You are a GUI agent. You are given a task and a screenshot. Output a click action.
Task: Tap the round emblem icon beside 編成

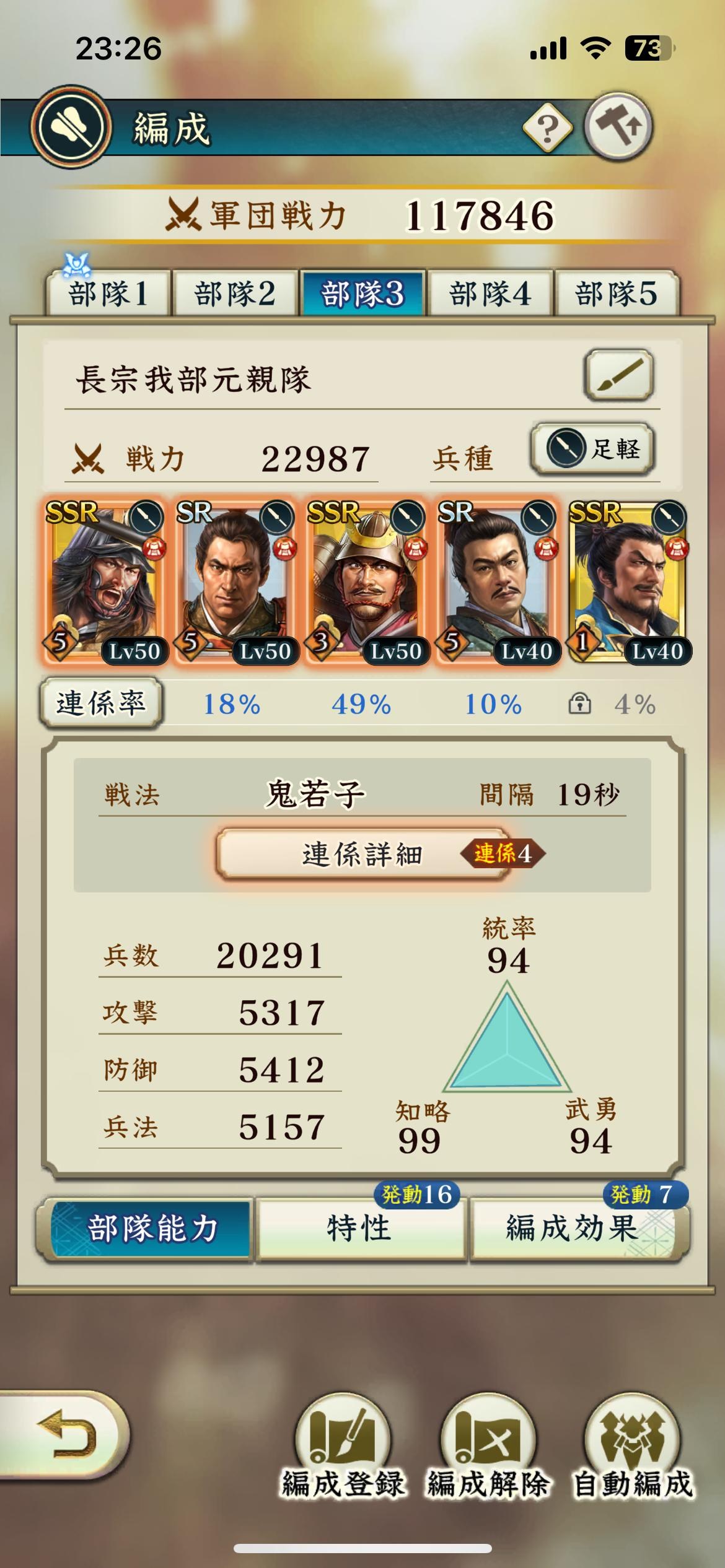point(71,128)
